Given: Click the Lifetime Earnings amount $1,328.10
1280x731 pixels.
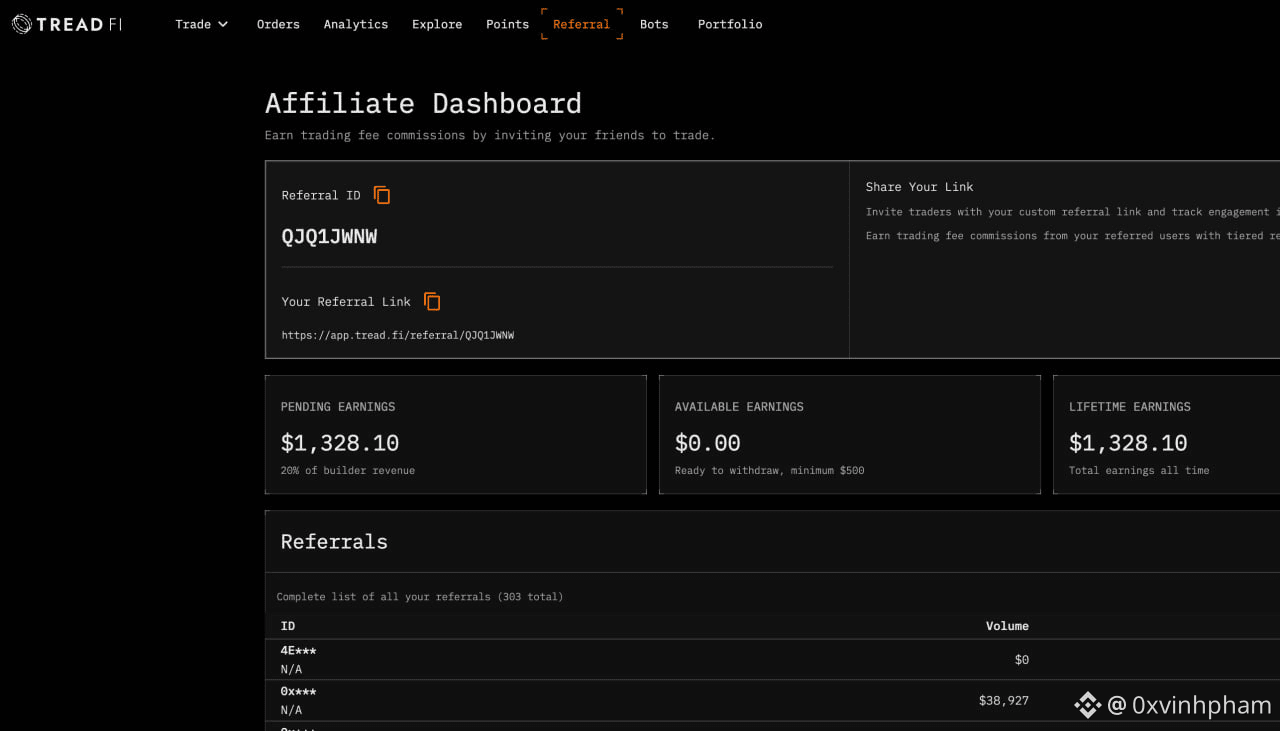Looking at the screenshot, I should (1128, 443).
